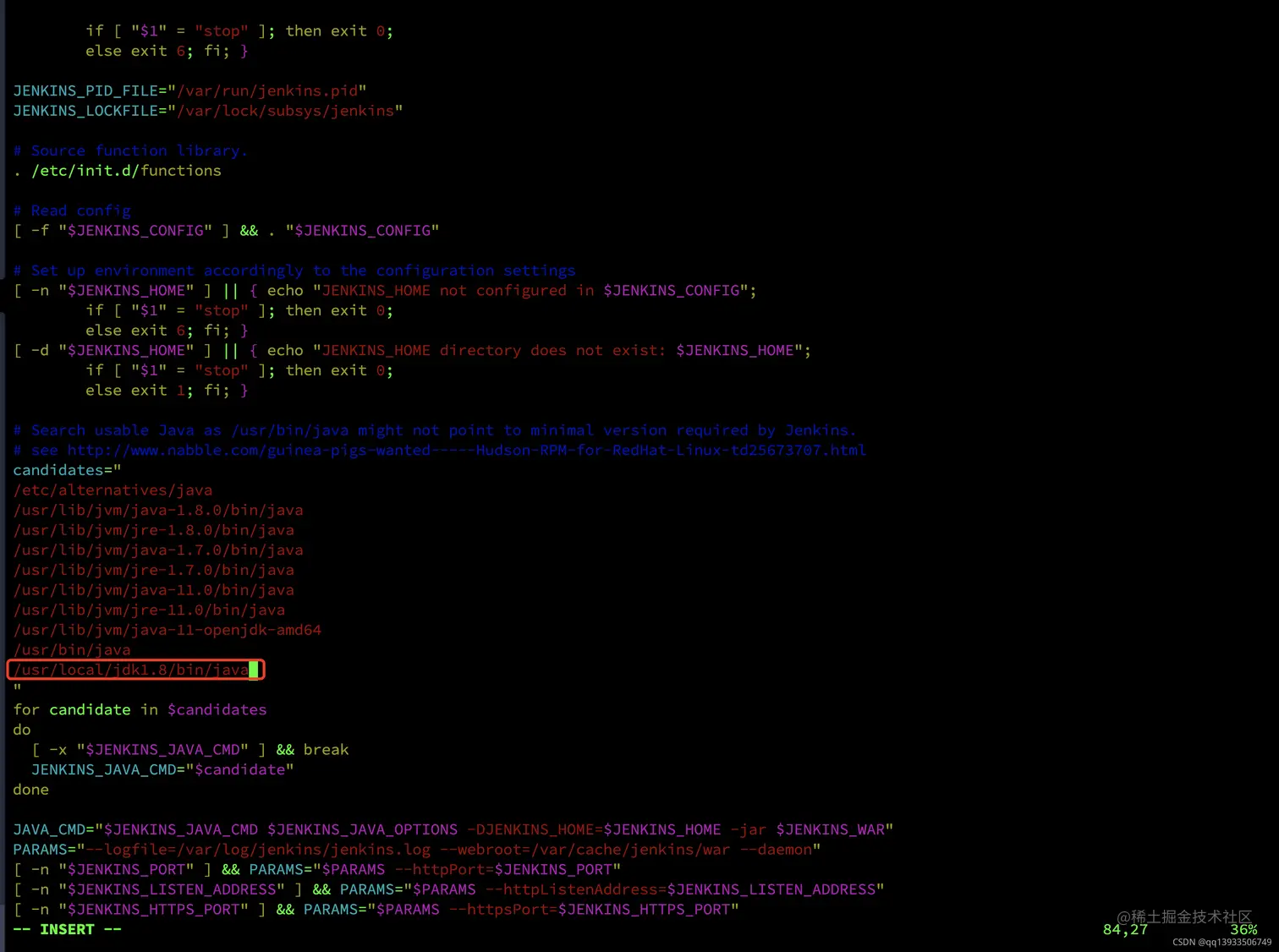Viewport: 1279px width, 952px height.
Task: Click the 'JENKINS_HOME directory does not exist' line
Action: click(x=412, y=351)
